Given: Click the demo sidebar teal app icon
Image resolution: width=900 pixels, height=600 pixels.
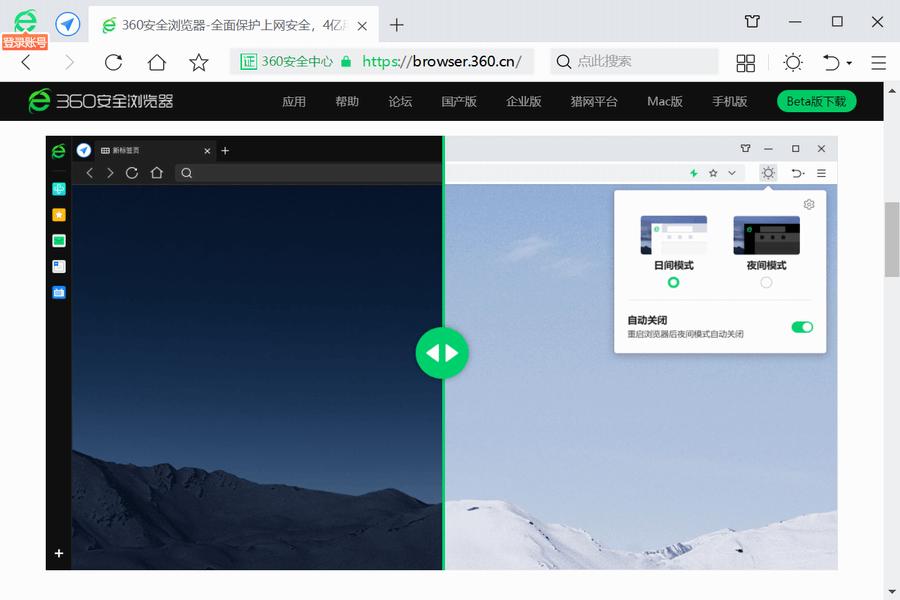Looking at the screenshot, I should 59,189.
